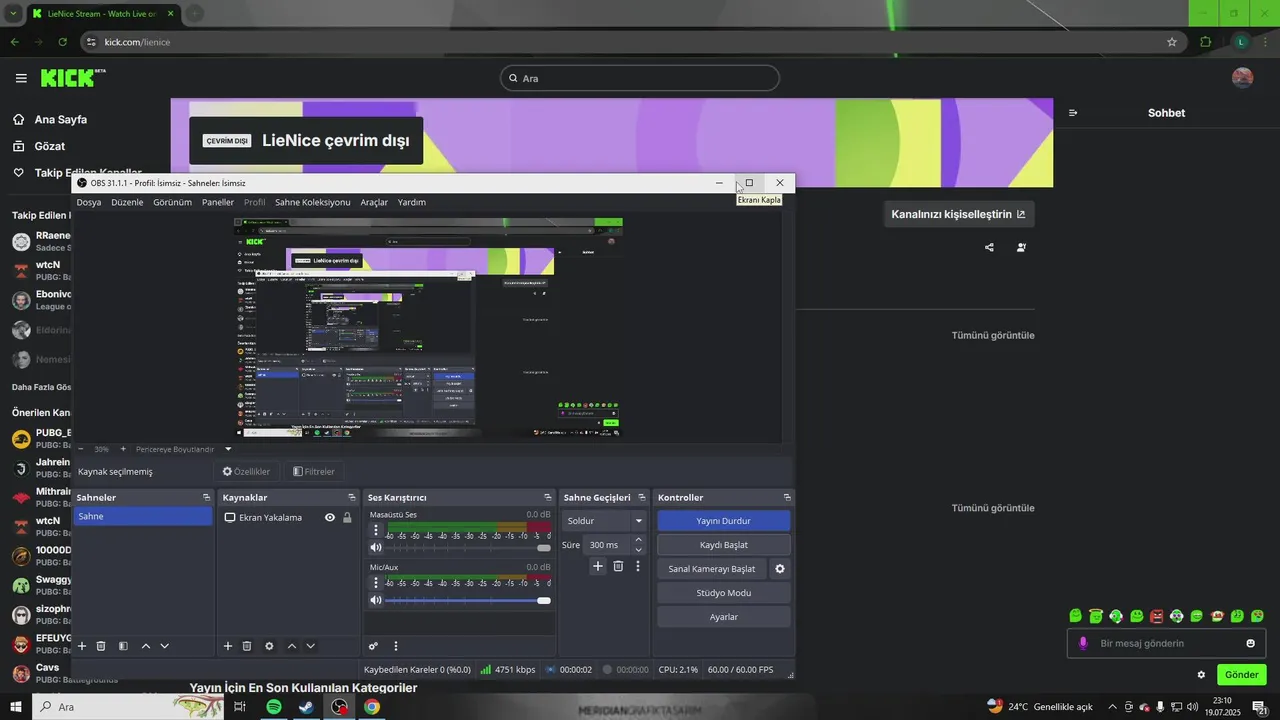Viewport: 1280px width, 720px height.
Task: Open Soldur transition dropdown
Action: 605,521
